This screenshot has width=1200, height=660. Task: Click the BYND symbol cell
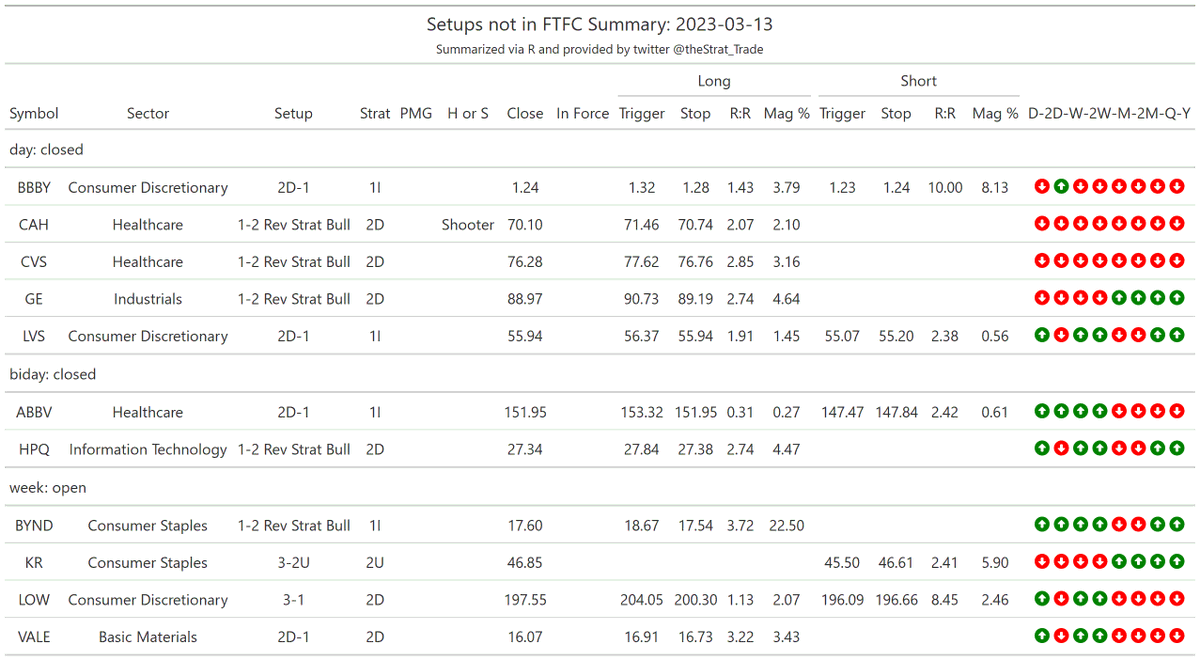click(34, 525)
